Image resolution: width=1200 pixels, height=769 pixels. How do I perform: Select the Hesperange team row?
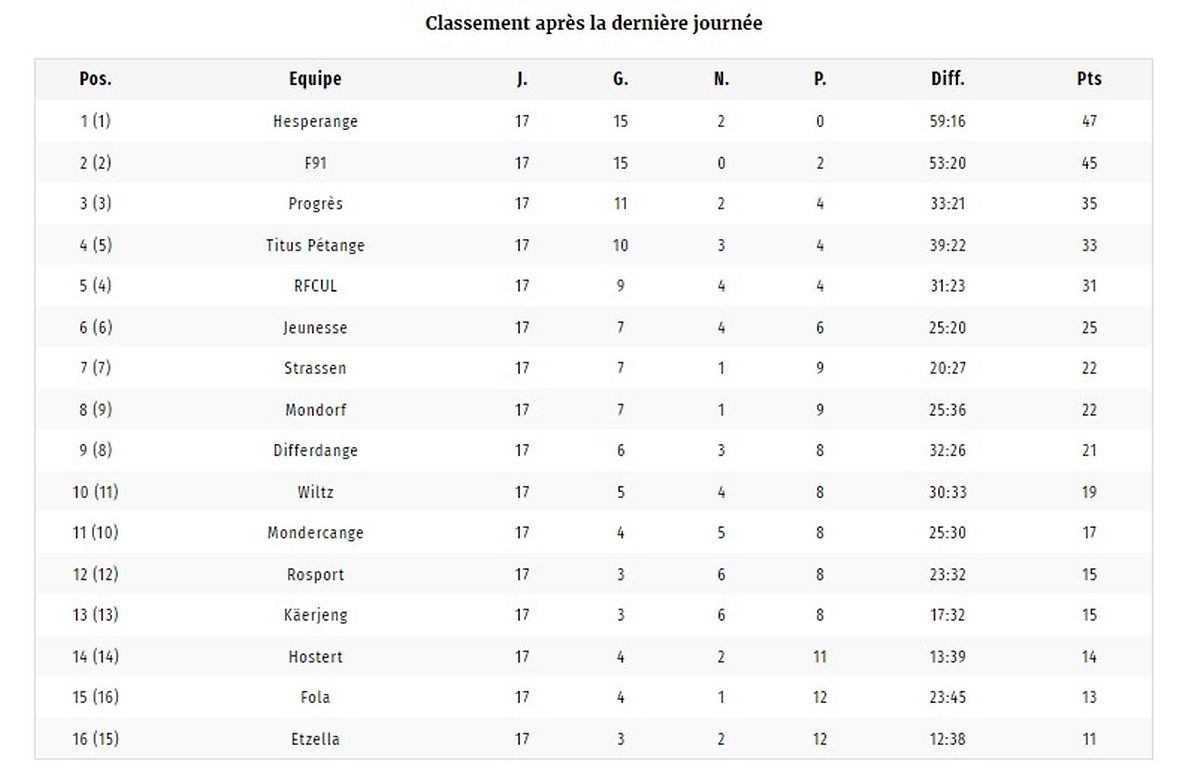tap(593, 121)
